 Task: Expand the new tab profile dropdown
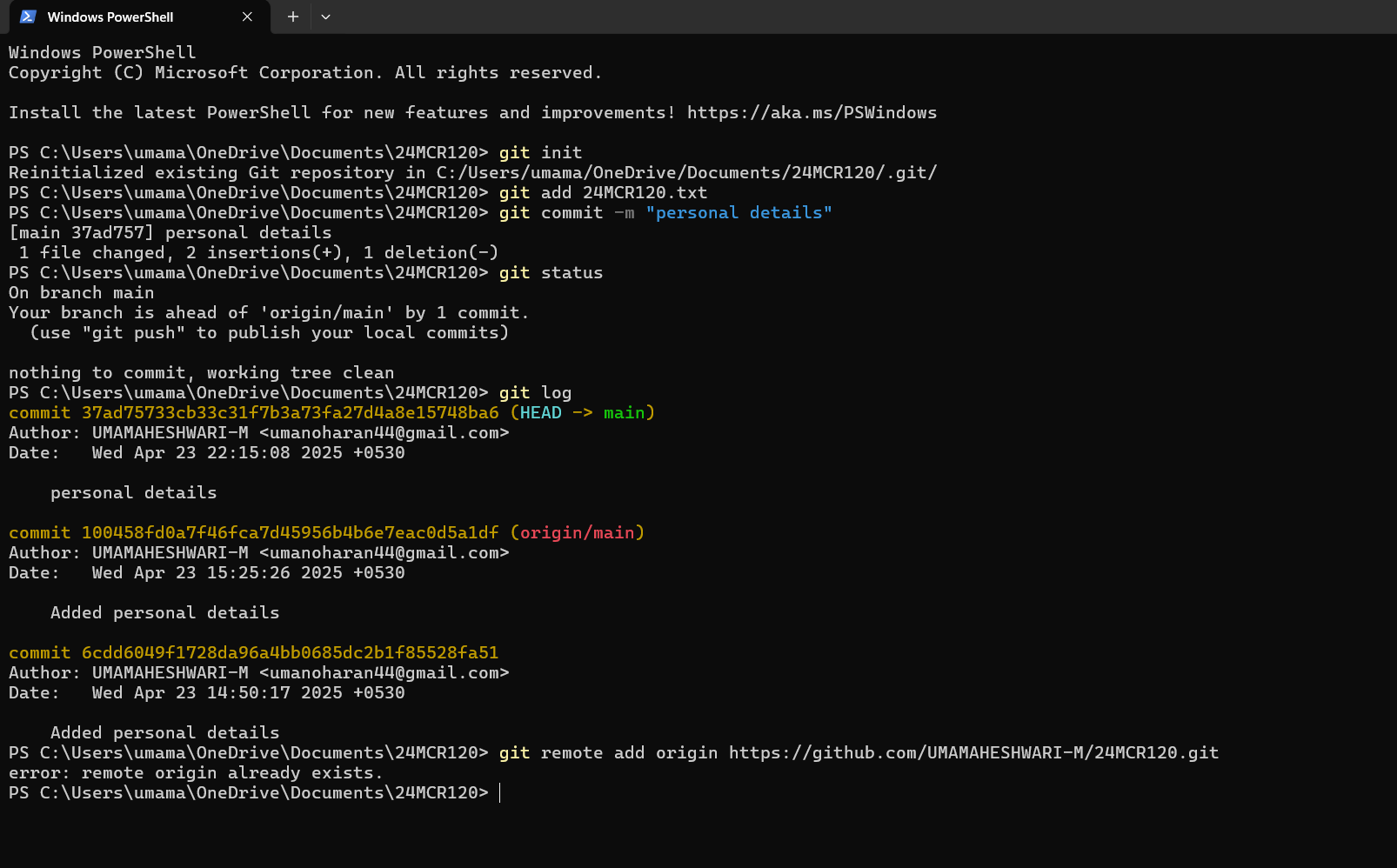click(325, 17)
